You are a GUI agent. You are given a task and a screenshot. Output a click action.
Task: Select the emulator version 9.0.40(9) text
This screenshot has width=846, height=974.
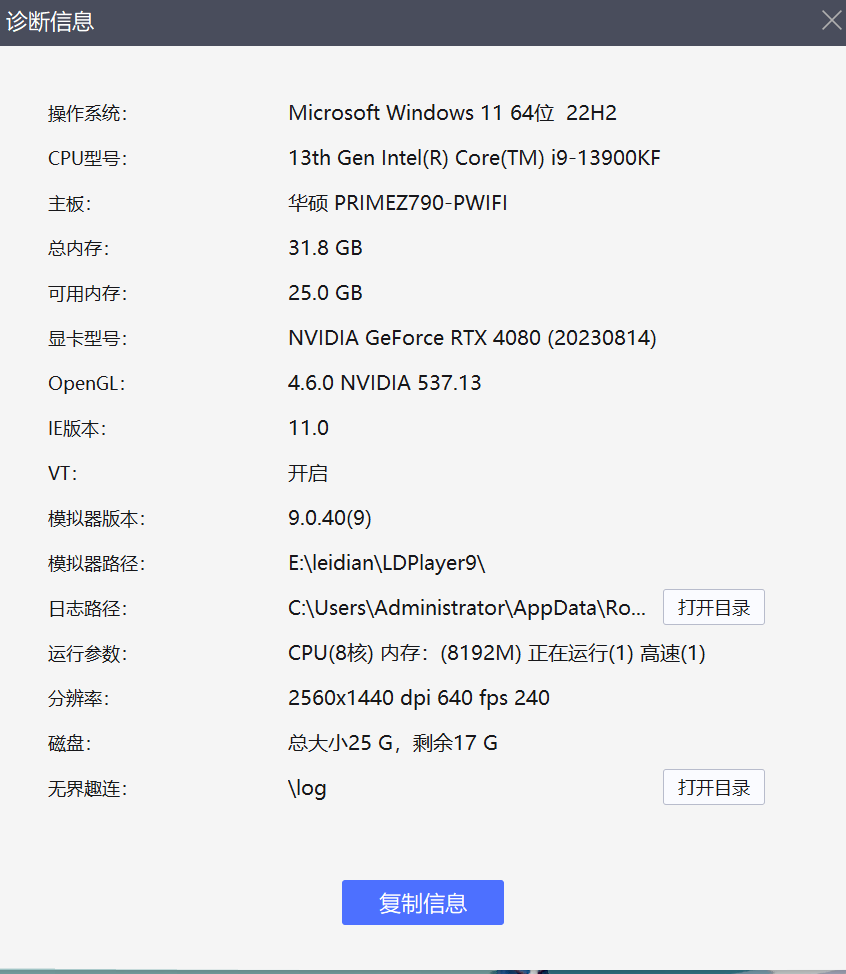(330, 518)
